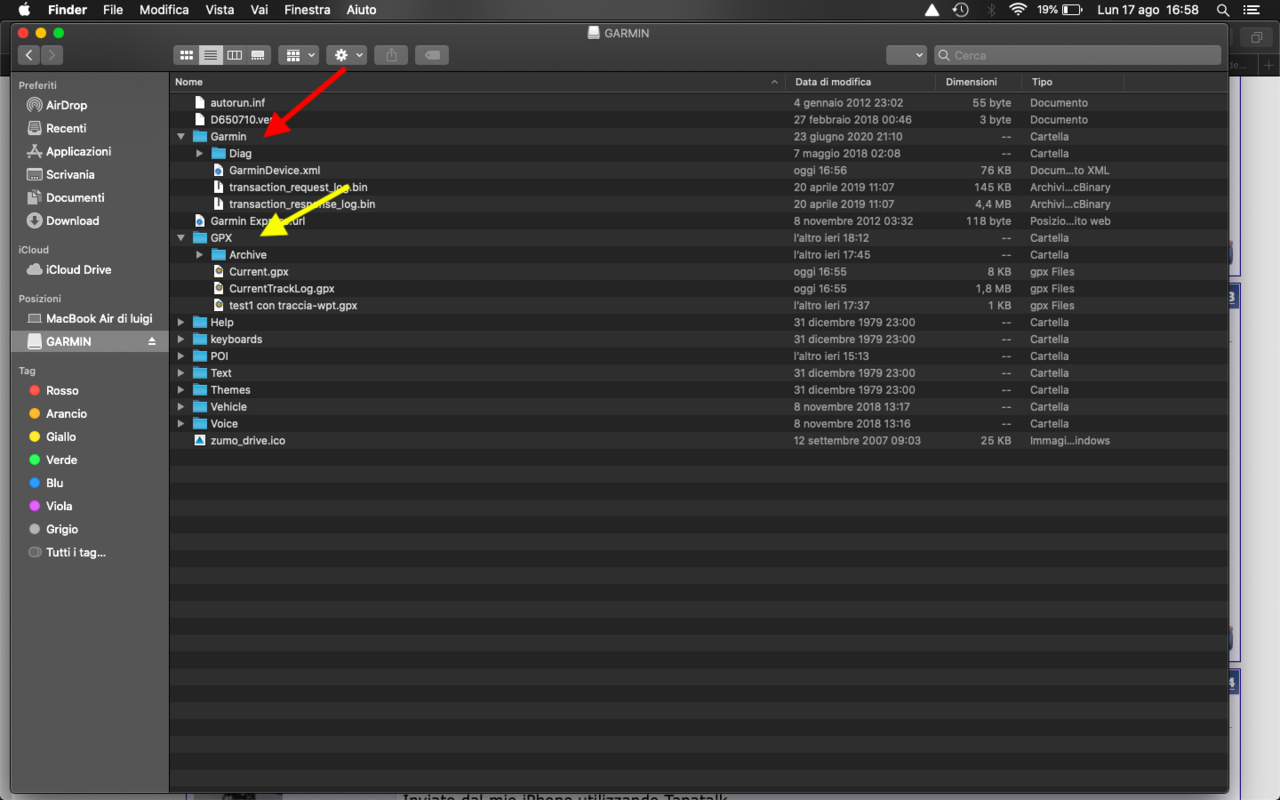Sort by the Tipo column header

point(1073,82)
